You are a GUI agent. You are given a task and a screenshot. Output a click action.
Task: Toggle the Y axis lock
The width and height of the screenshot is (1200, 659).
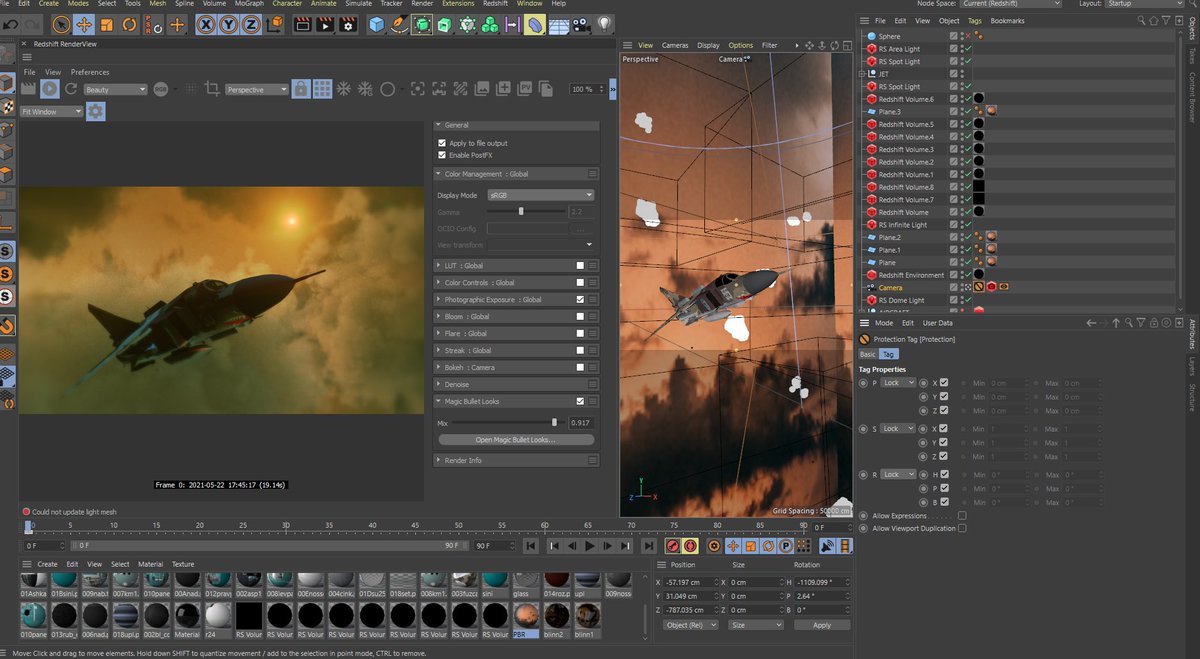[230, 24]
